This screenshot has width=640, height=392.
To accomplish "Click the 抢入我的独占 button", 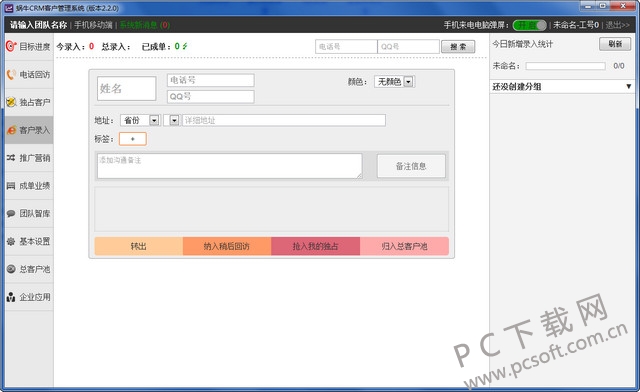I will tap(316, 246).
